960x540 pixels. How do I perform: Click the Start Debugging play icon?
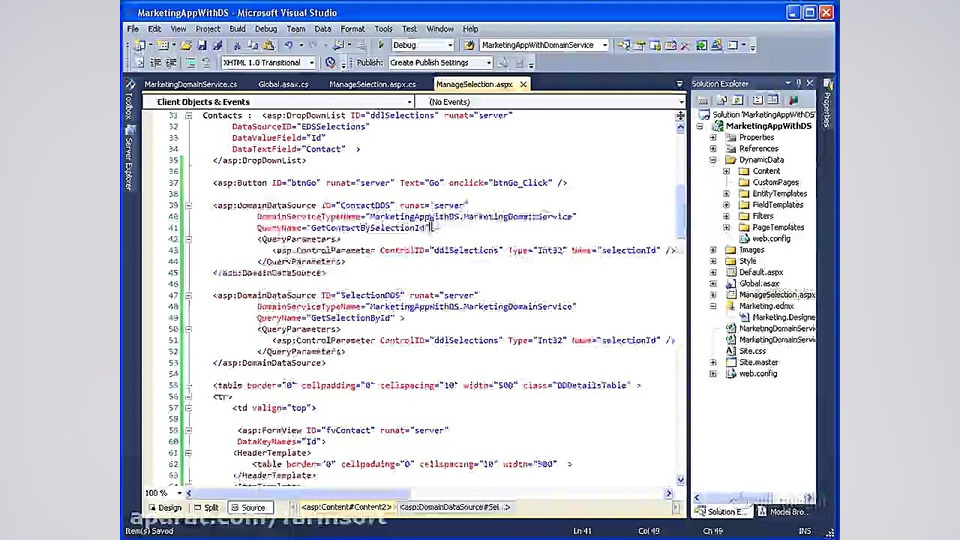tap(381, 45)
